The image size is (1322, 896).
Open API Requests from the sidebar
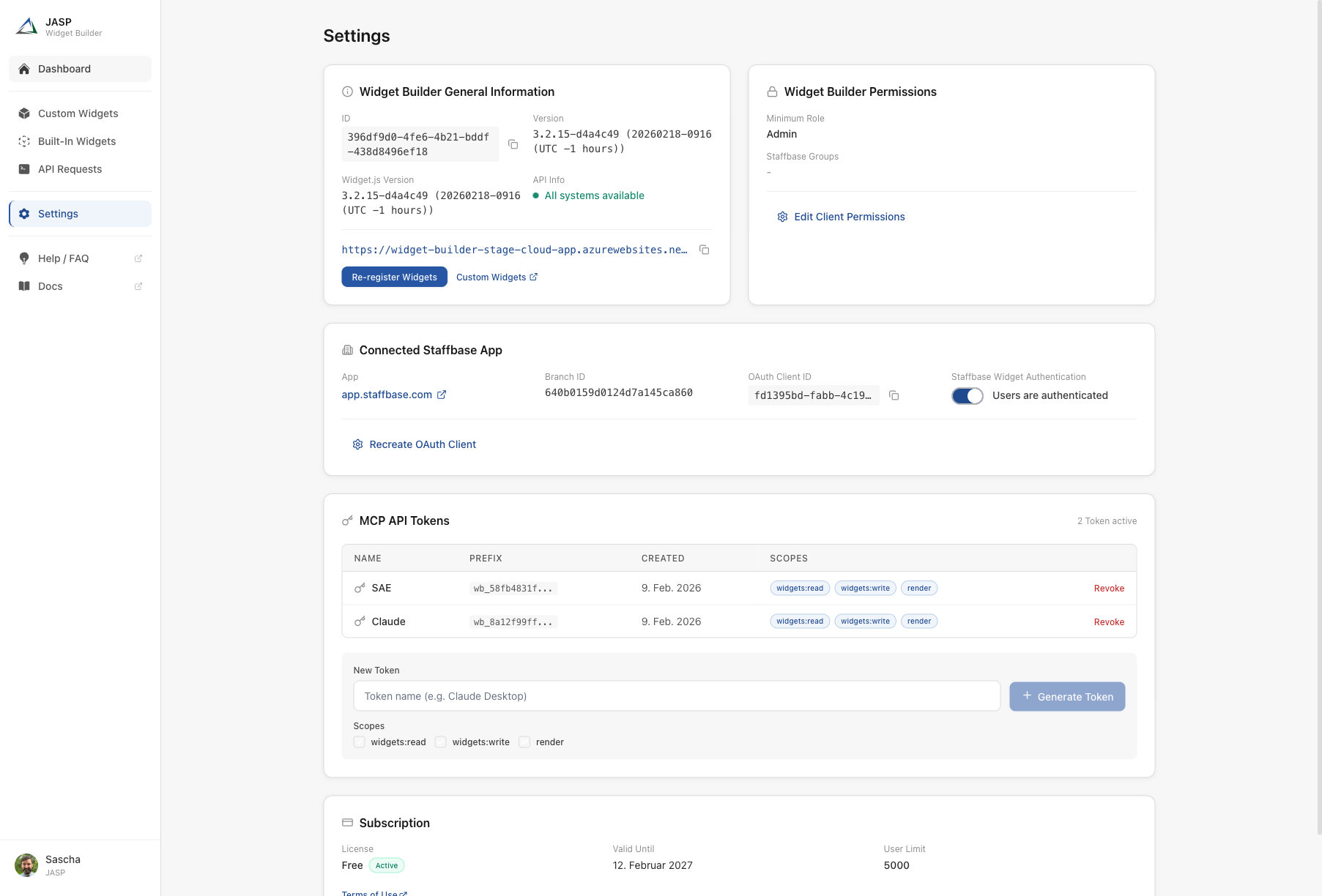pos(70,169)
